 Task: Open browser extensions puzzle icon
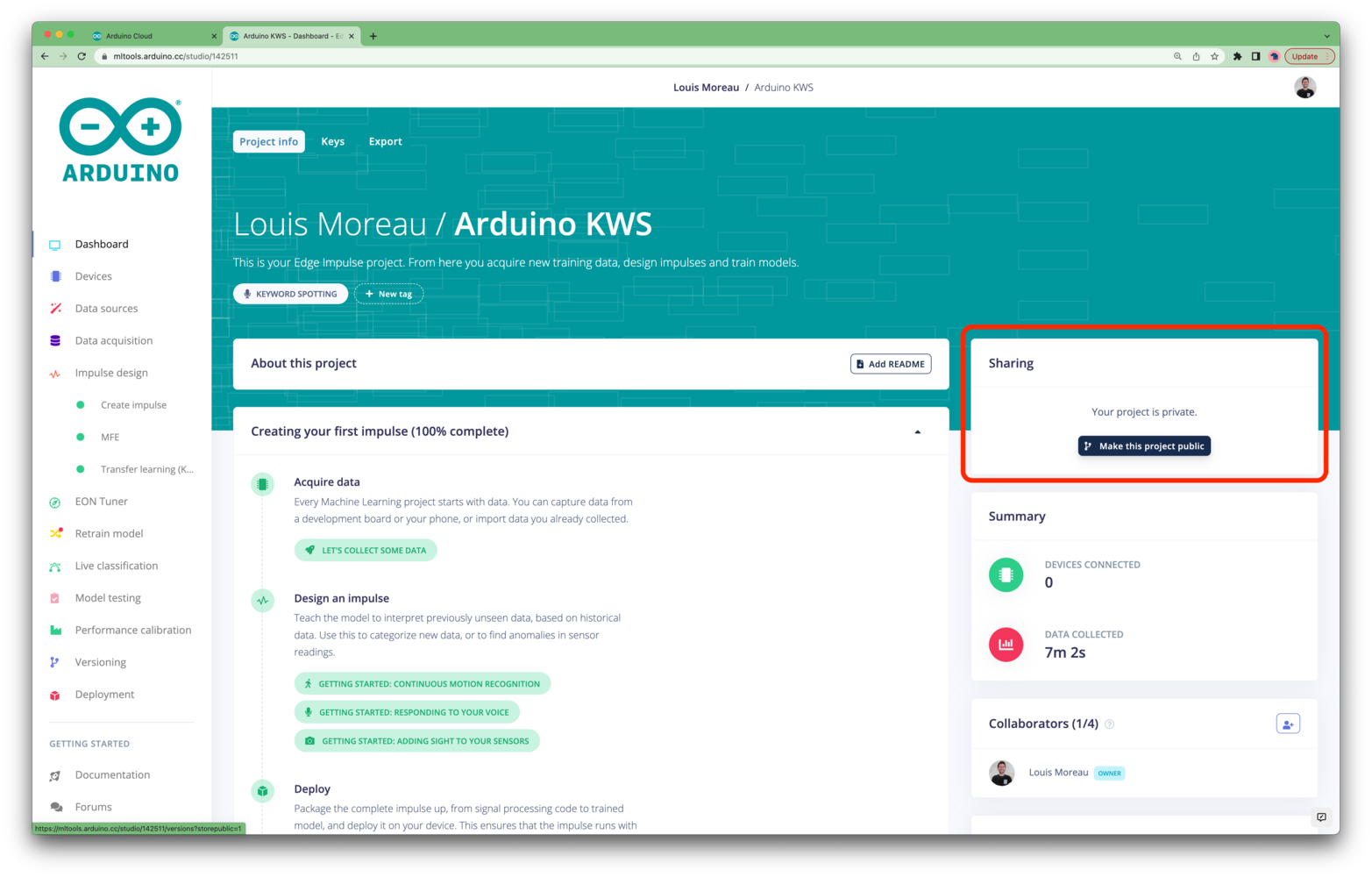tap(1237, 56)
